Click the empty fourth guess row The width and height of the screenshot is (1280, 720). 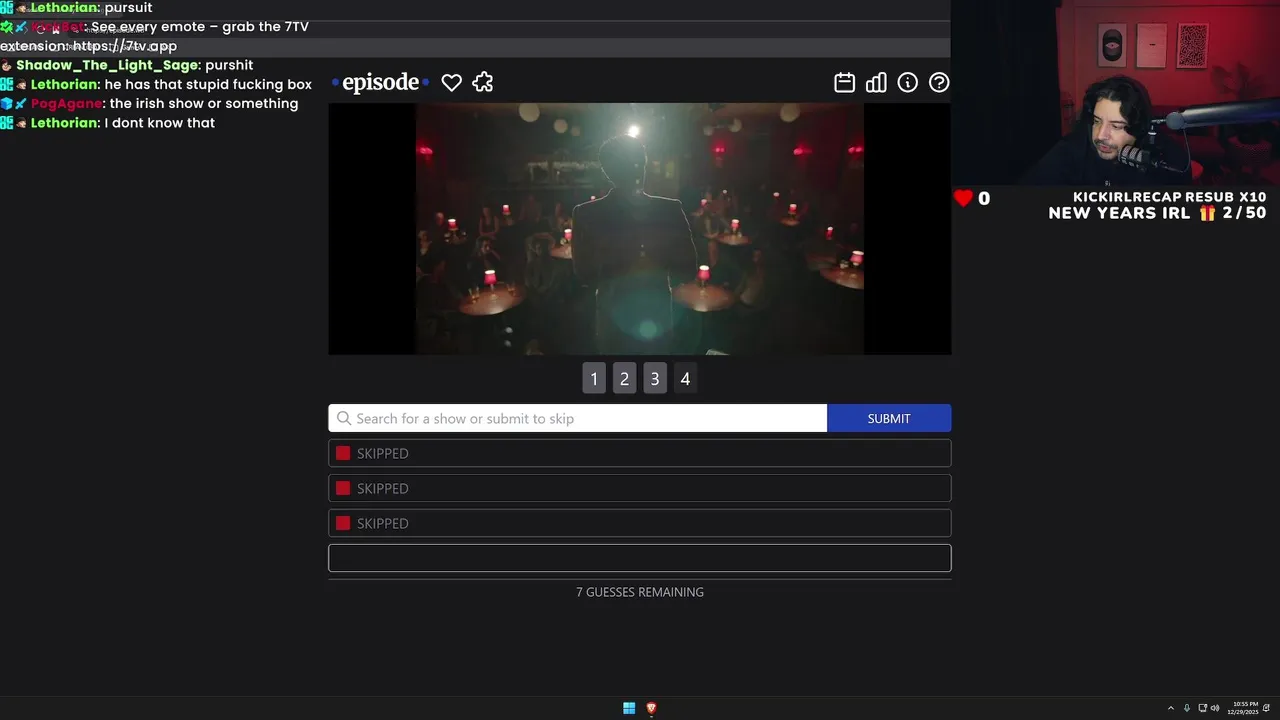click(640, 558)
